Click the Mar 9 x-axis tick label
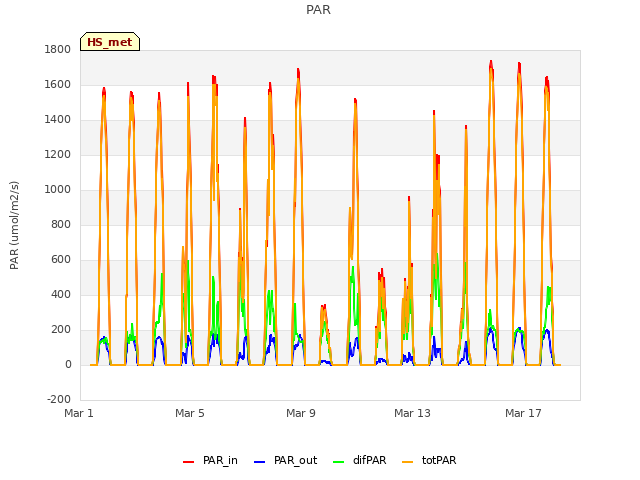 coord(301,413)
